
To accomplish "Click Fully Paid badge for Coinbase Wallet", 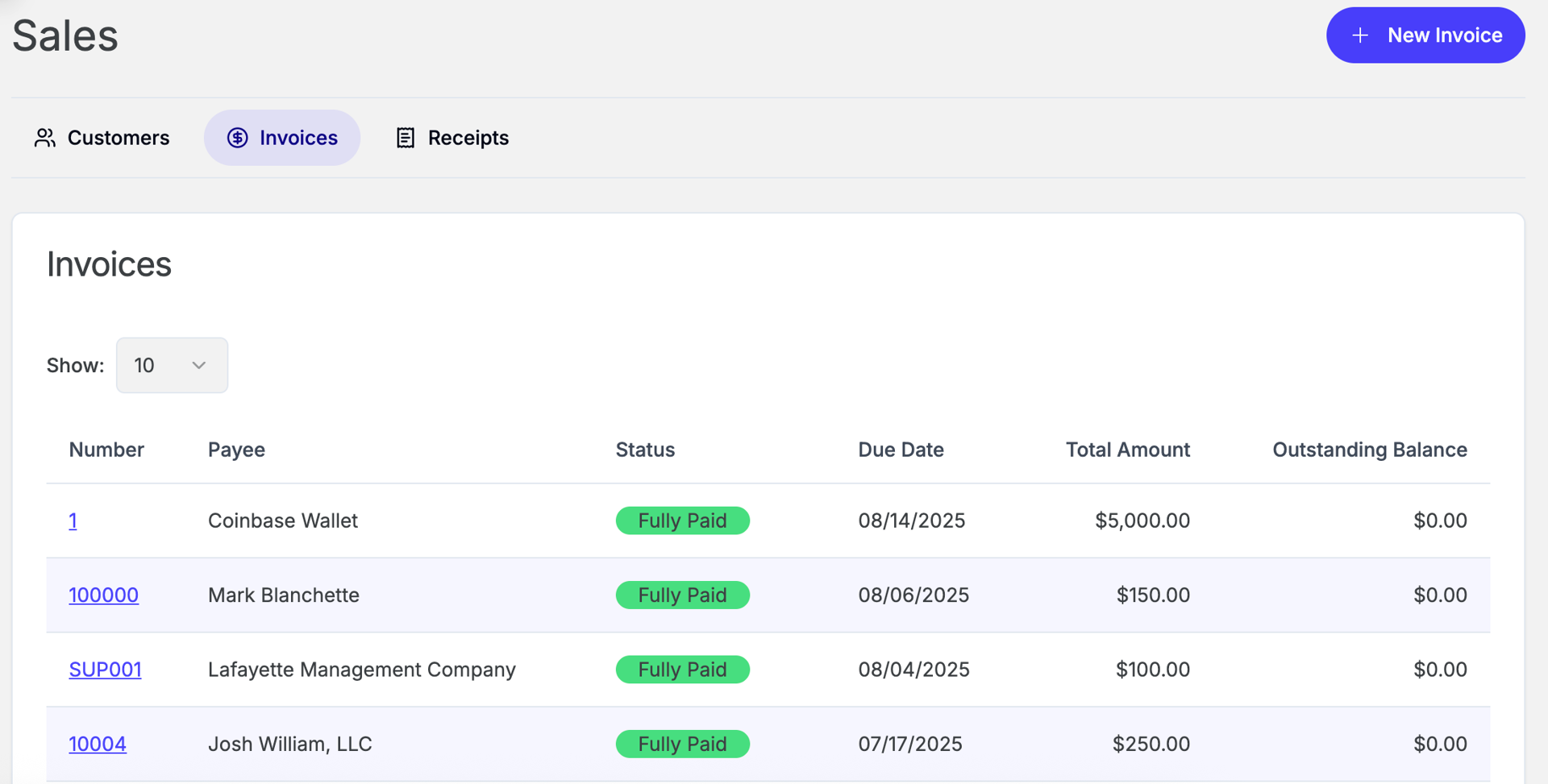I will 683,521.
